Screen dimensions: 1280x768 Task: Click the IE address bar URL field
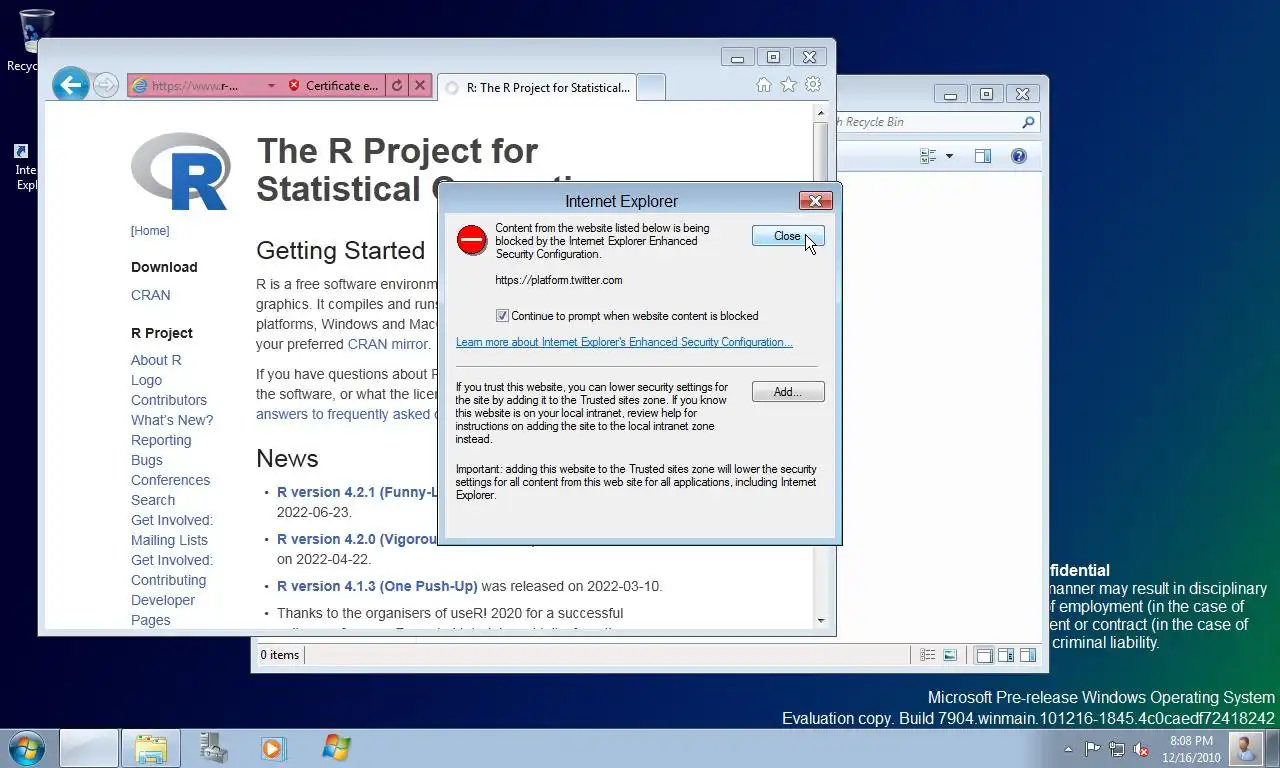[x=196, y=86]
